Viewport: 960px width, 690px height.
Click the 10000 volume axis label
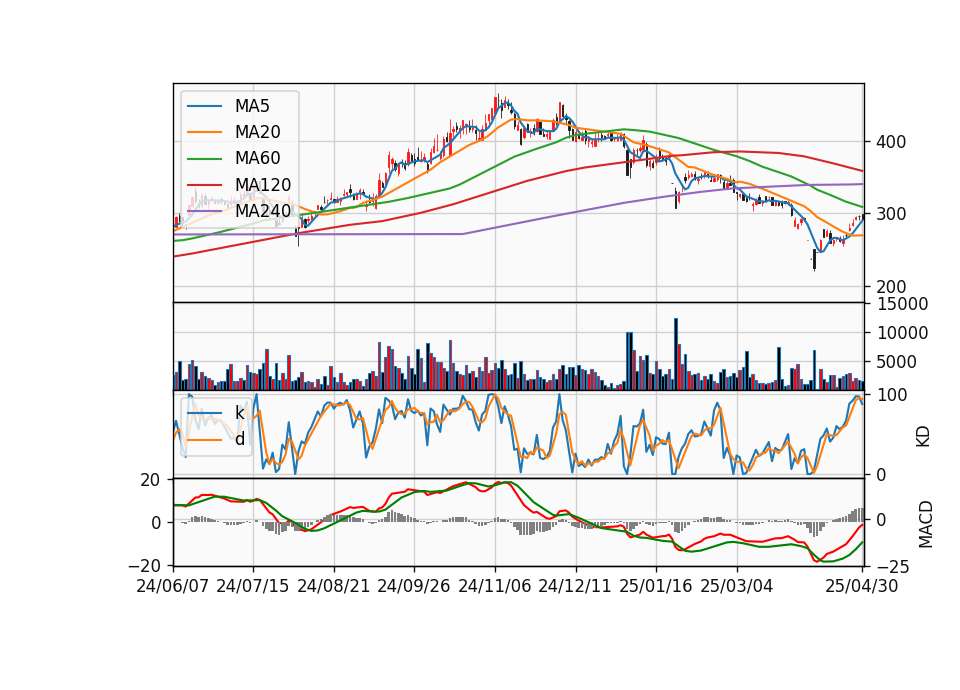pyautogui.click(x=902, y=333)
